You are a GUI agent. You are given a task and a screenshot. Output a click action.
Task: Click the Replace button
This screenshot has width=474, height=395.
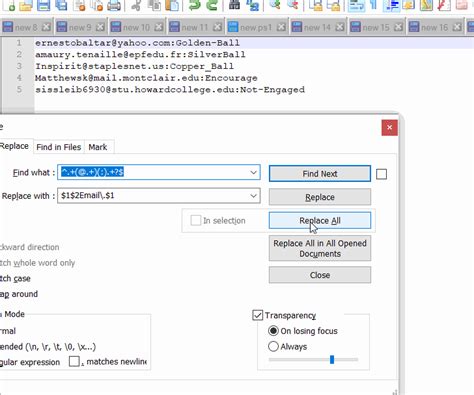coord(320,197)
